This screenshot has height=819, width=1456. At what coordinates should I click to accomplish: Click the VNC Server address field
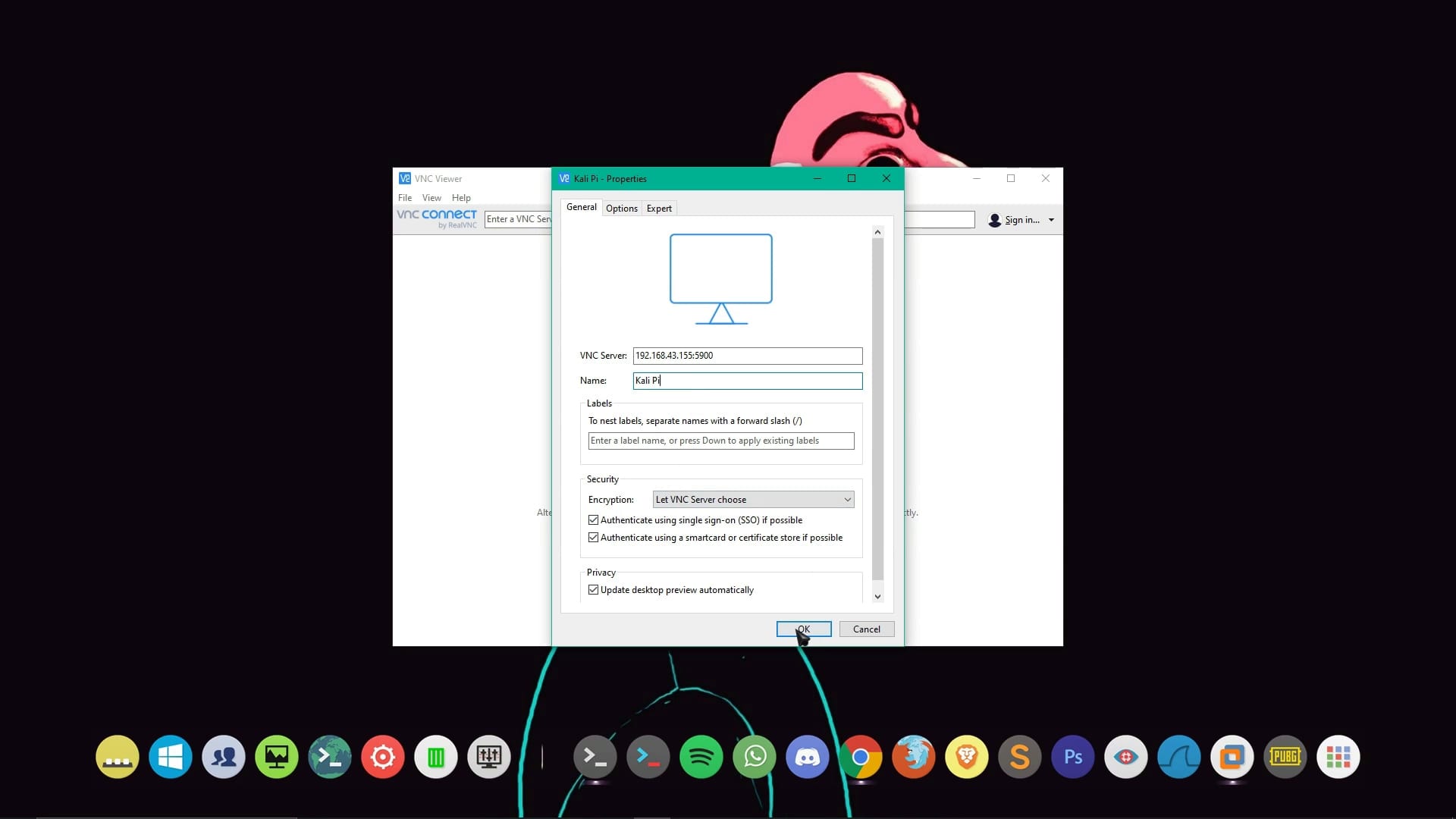747,356
